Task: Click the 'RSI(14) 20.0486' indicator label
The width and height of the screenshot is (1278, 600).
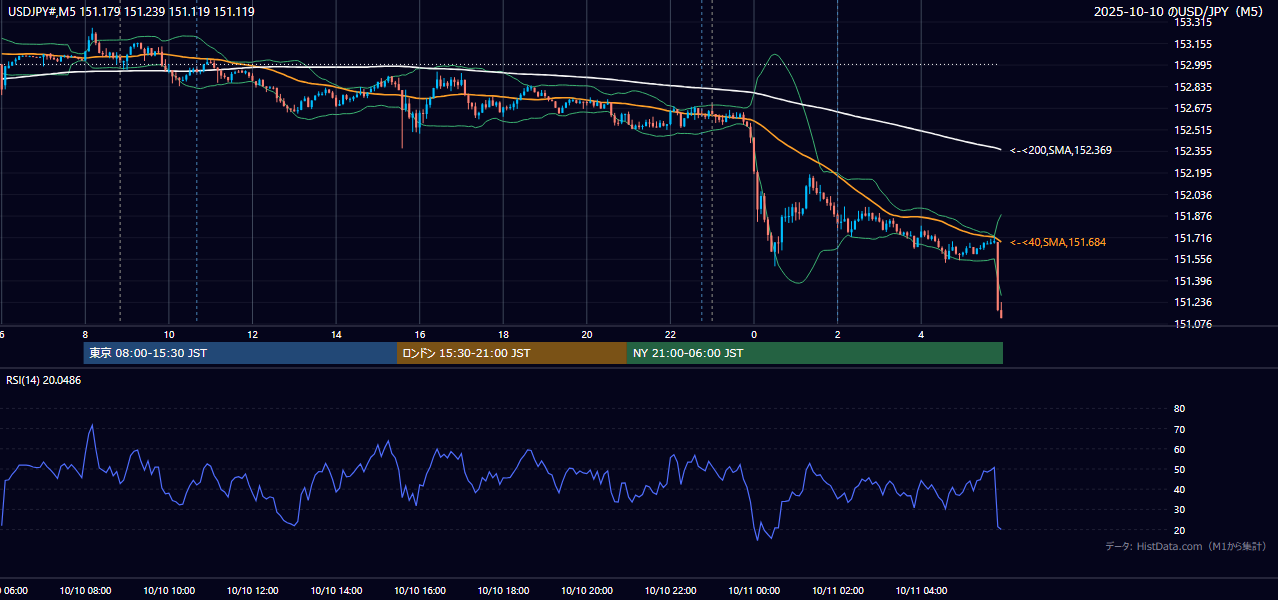Action: (x=44, y=380)
